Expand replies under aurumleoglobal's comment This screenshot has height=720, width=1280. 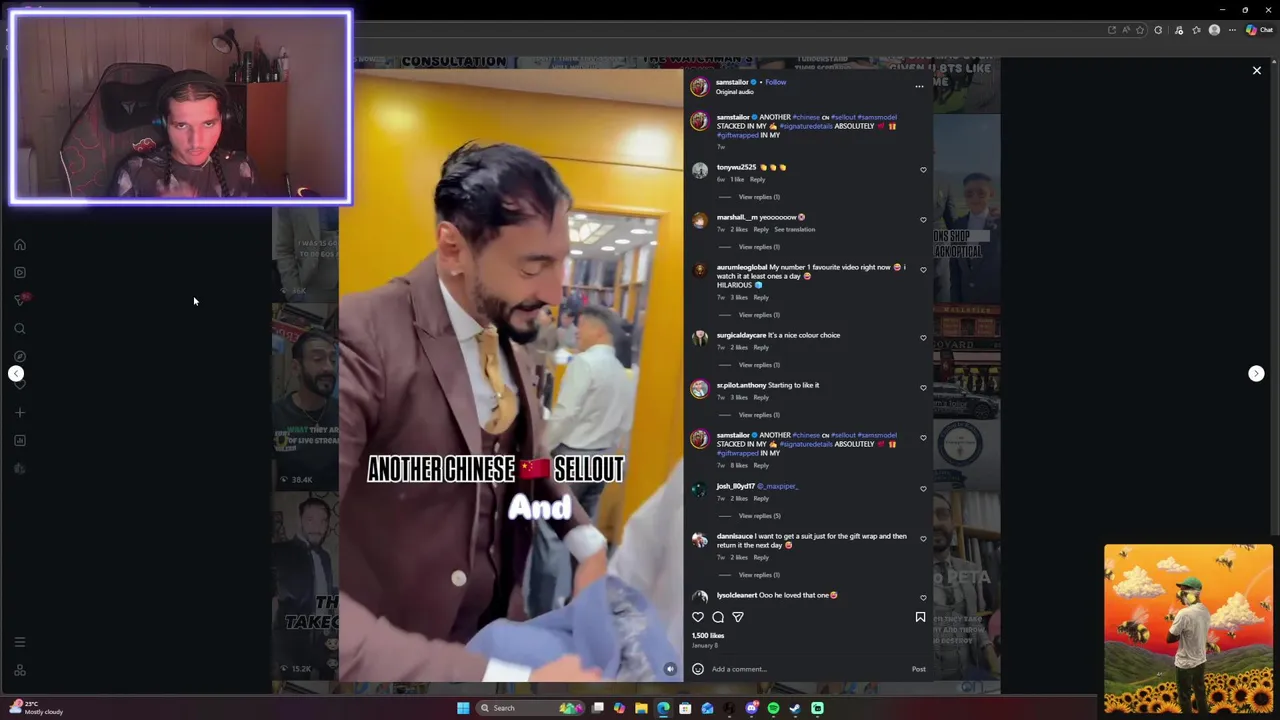tap(759, 315)
